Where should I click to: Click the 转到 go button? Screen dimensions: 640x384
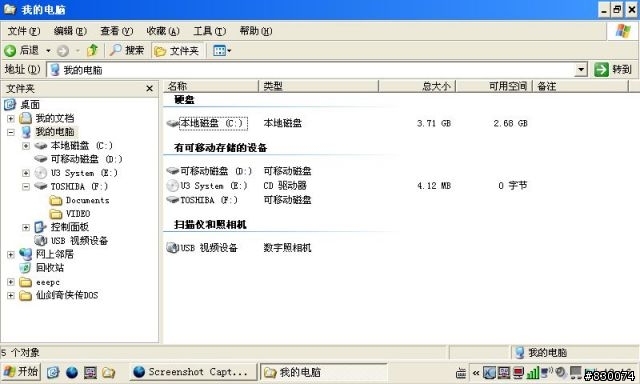point(613,70)
